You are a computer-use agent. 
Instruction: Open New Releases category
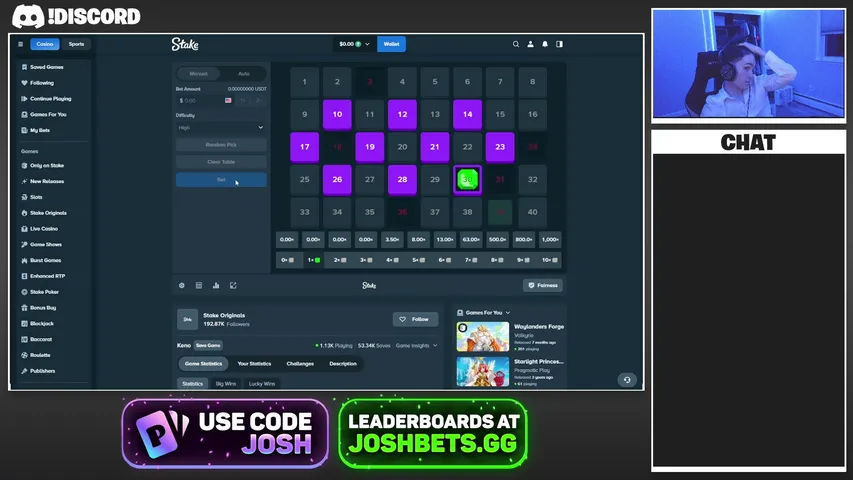[47, 181]
